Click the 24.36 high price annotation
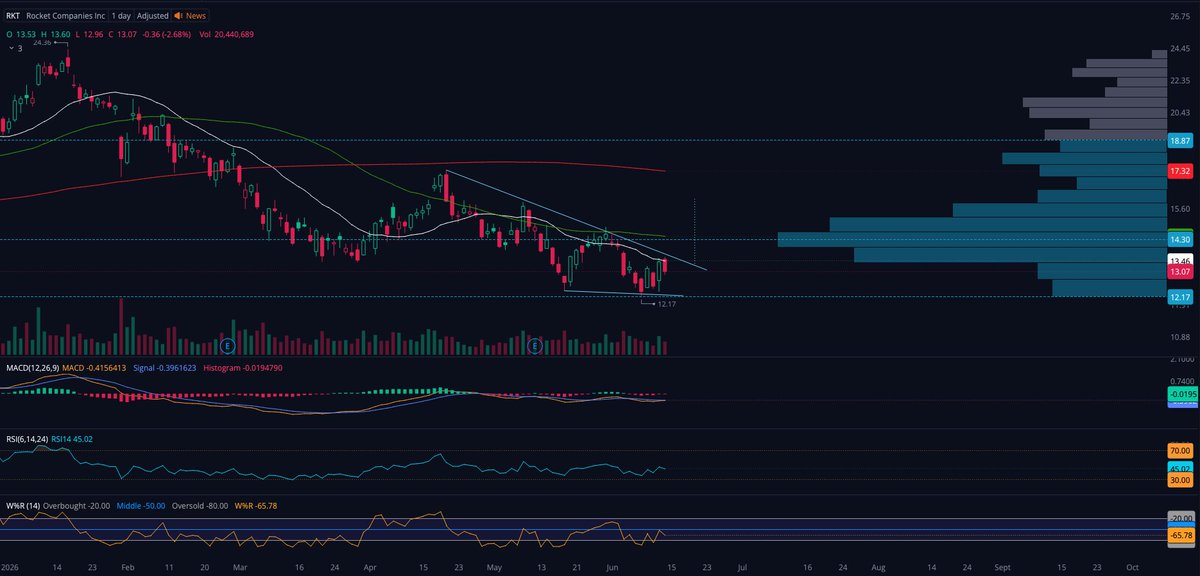 point(43,43)
